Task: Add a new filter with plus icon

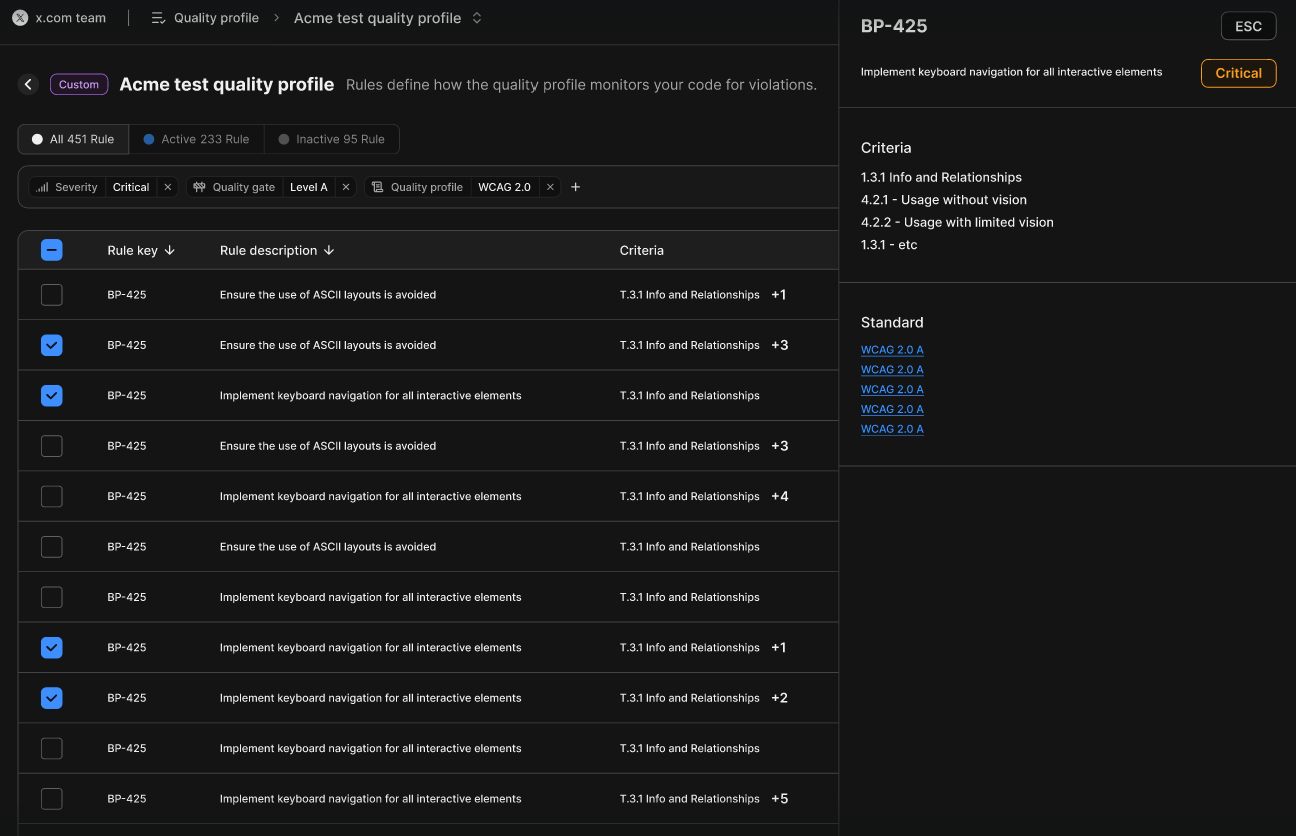Action: click(576, 187)
